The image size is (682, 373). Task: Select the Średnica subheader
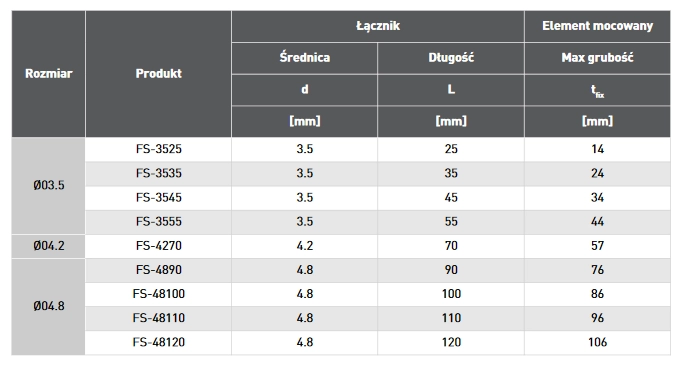(304, 58)
